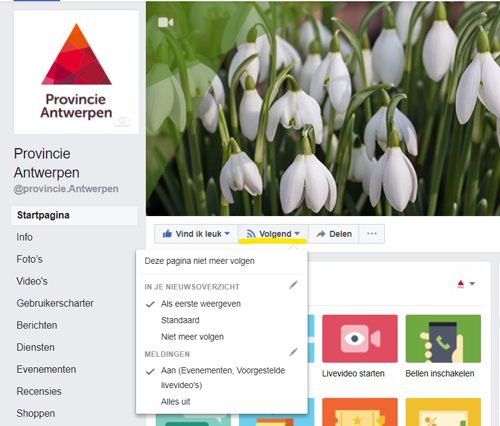Click Deze pagina niet meer volgen
This screenshot has width=500, height=426.
199,261
